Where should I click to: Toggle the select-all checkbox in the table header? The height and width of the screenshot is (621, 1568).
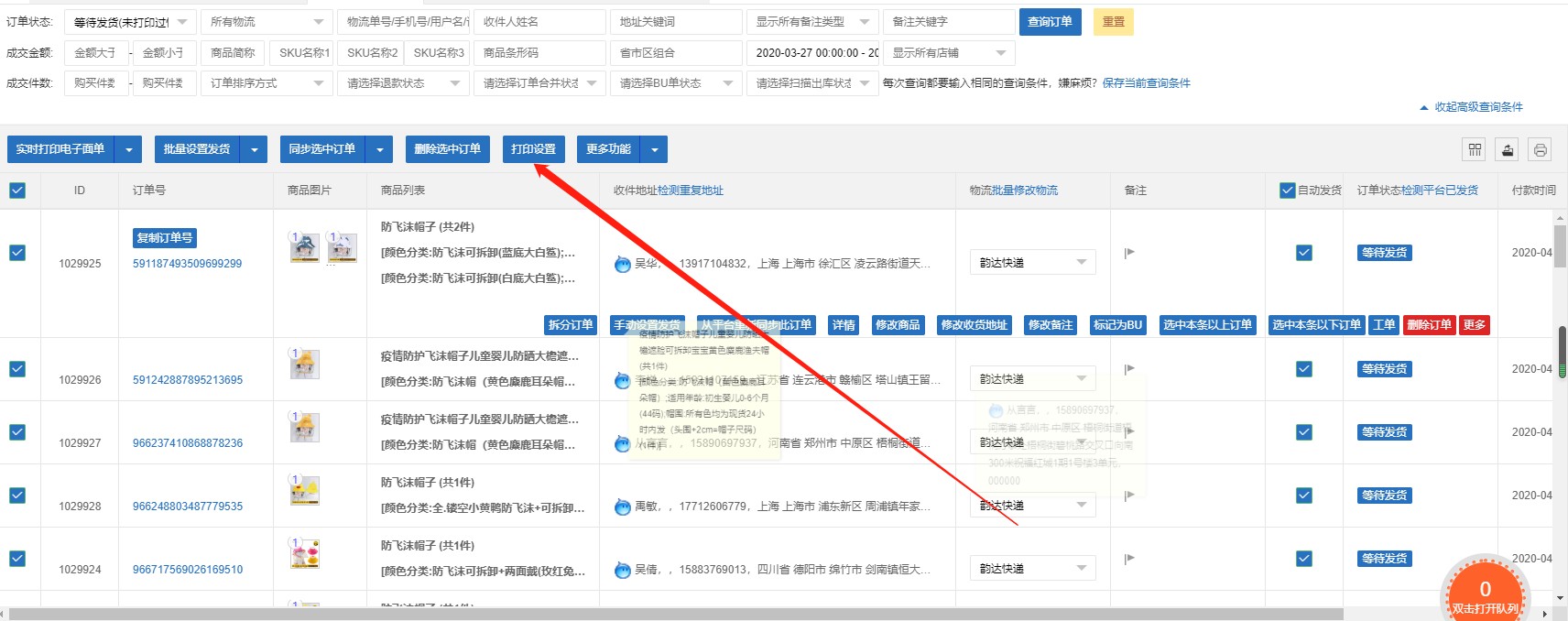[17, 191]
